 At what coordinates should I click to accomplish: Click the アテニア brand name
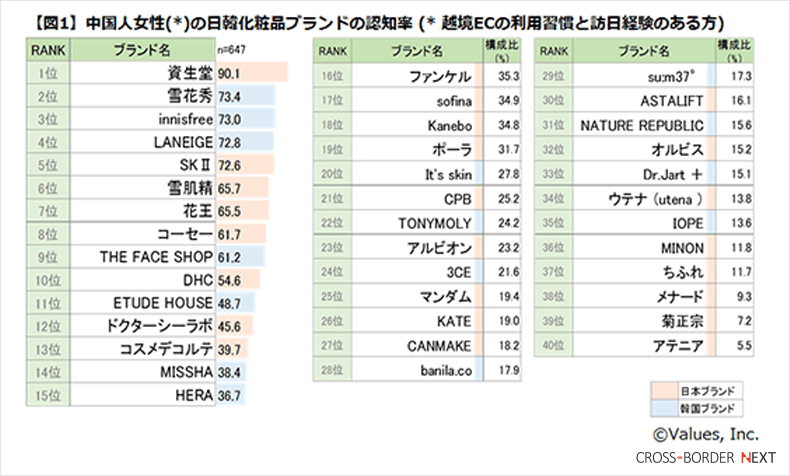pyautogui.click(x=678, y=346)
